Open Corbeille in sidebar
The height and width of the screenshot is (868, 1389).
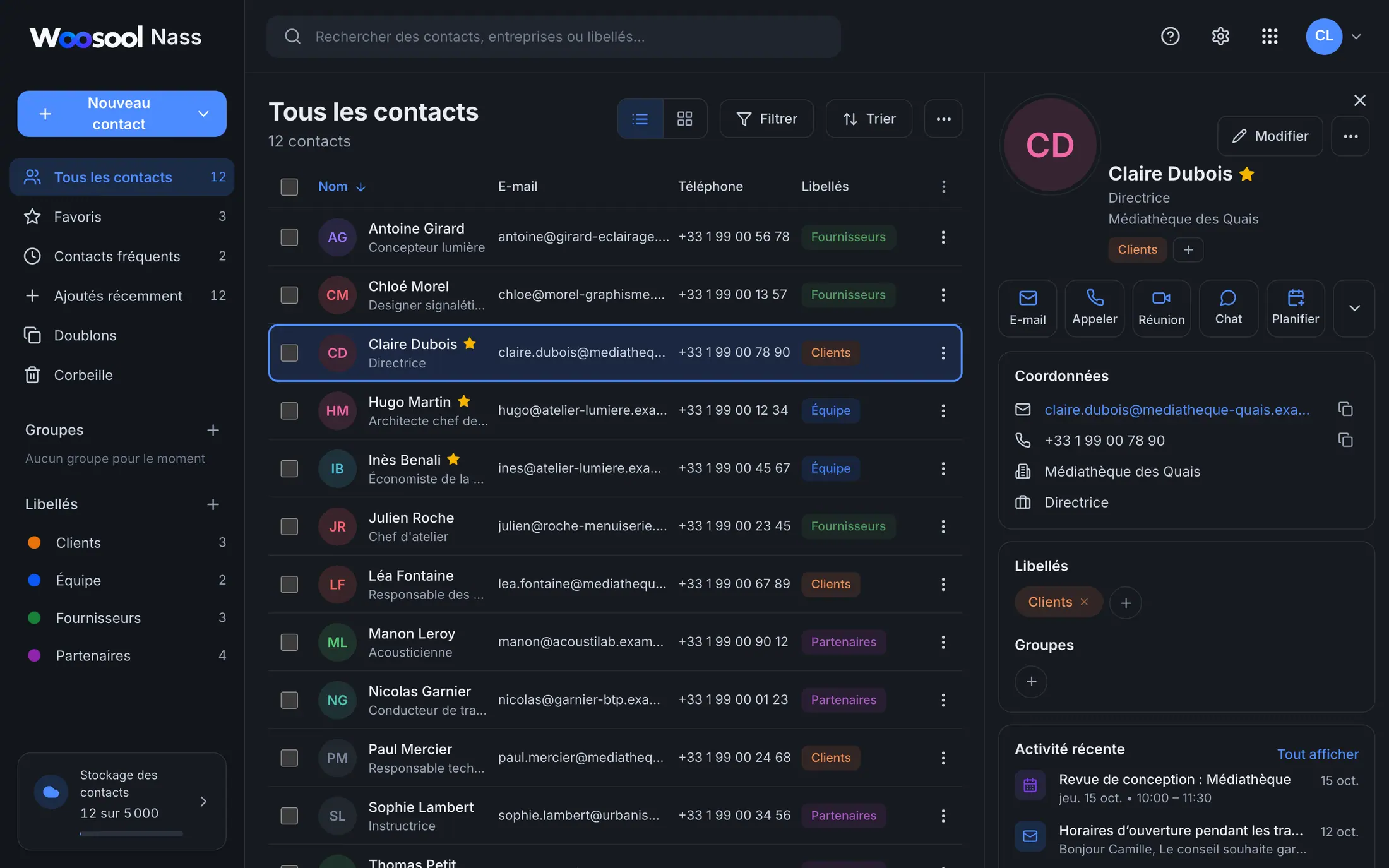click(122, 376)
